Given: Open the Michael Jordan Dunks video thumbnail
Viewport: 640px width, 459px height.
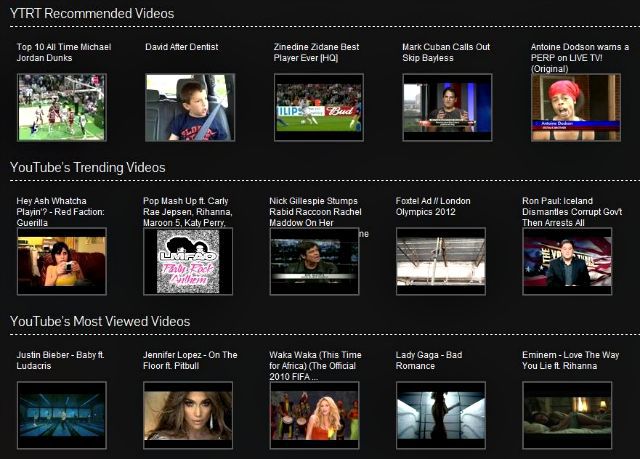Looking at the screenshot, I should click(62, 108).
